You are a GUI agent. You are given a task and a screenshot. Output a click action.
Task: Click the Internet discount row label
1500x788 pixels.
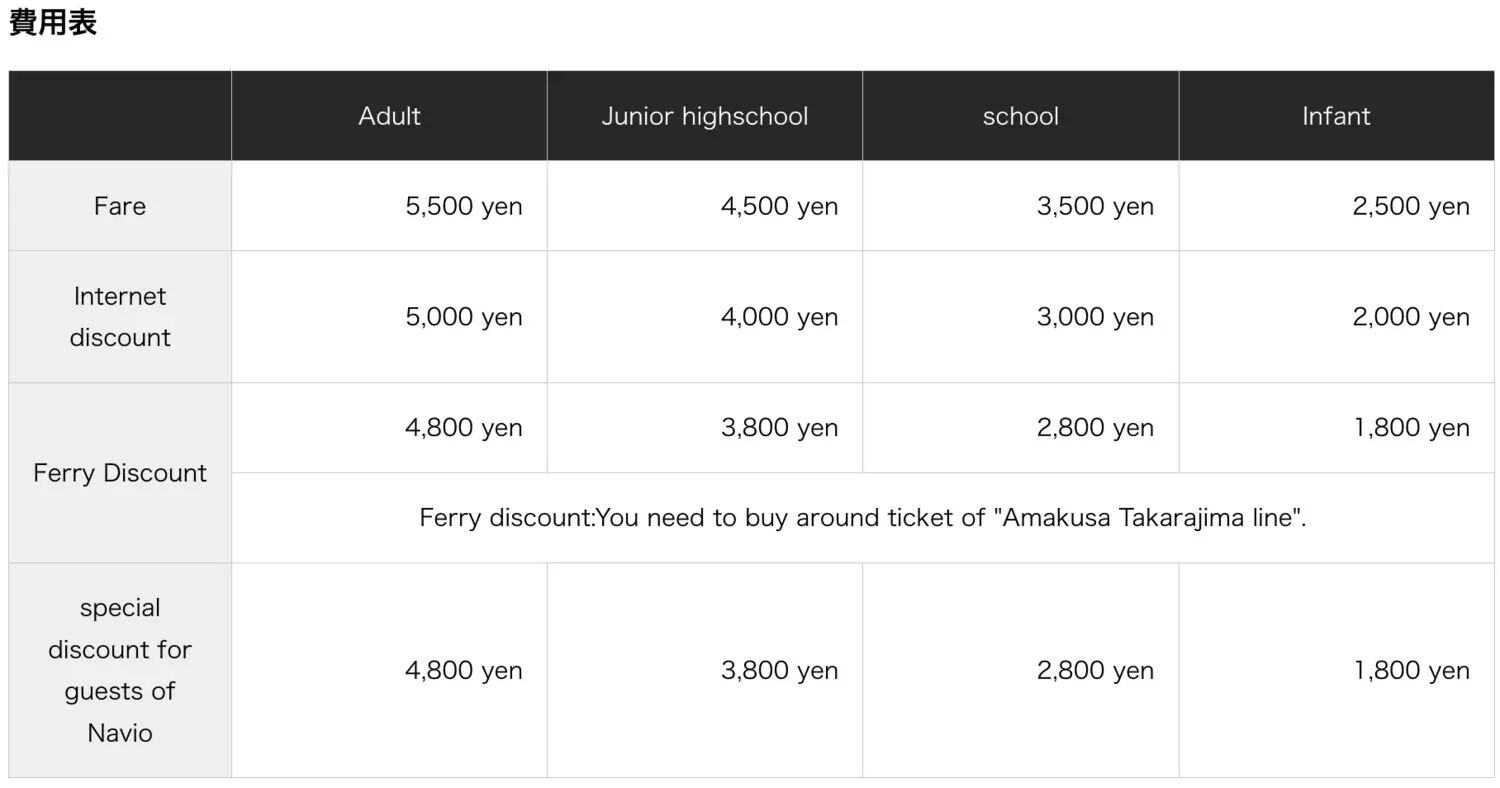pos(120,317)
